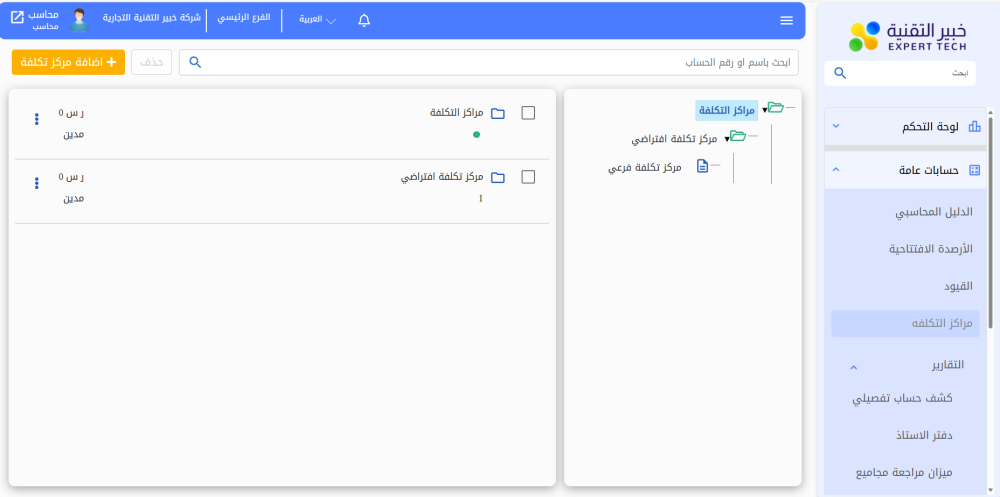The width and height of the screenshot is (1000, 497).
Task: Open three-dot menu for مركز تكلفة افتراضي row
Action: pyautogui.click(x=37, y=183)
